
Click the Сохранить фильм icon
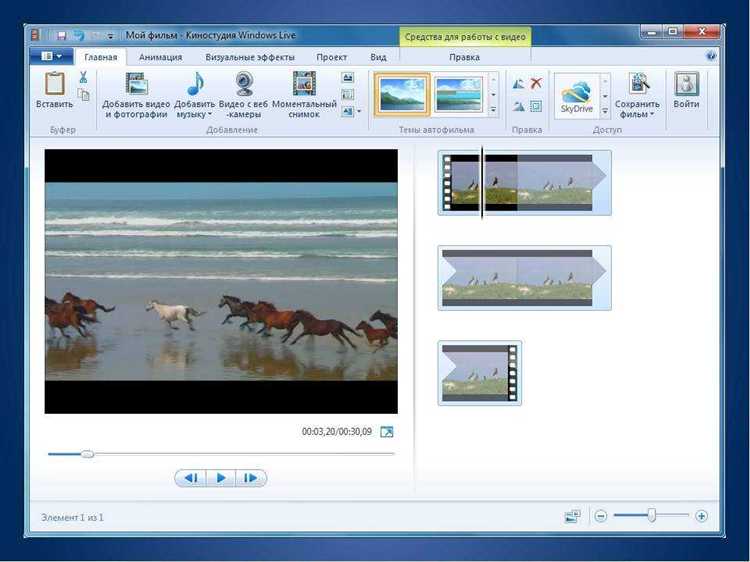coord(638,84)
